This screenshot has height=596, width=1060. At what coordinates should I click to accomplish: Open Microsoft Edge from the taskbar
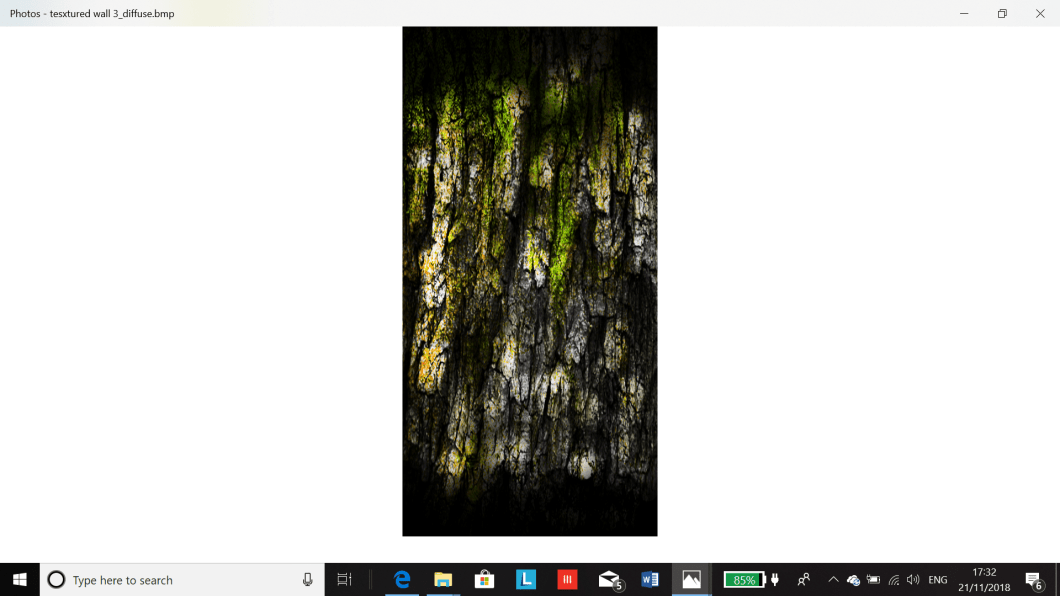(x=401, y=579)
